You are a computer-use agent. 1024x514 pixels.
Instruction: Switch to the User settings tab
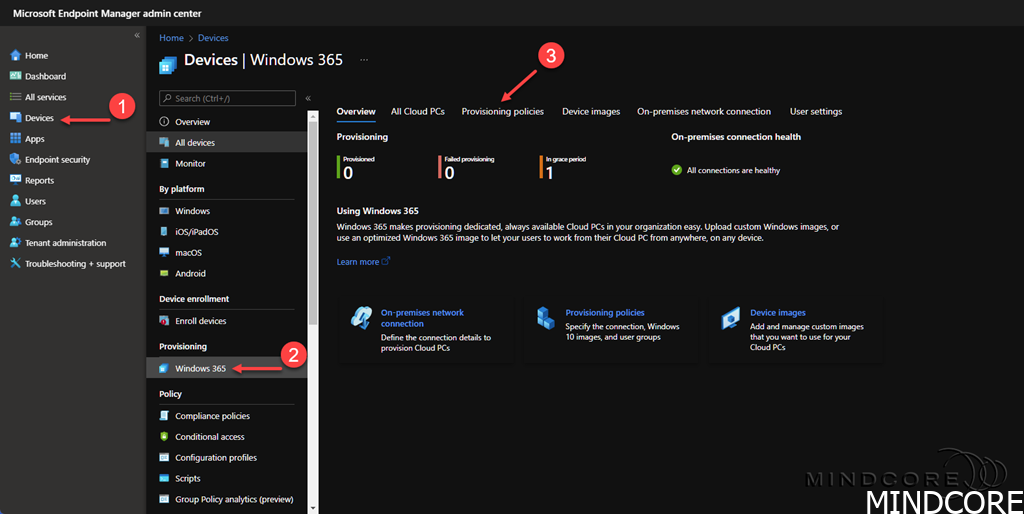tap(815, 112)
